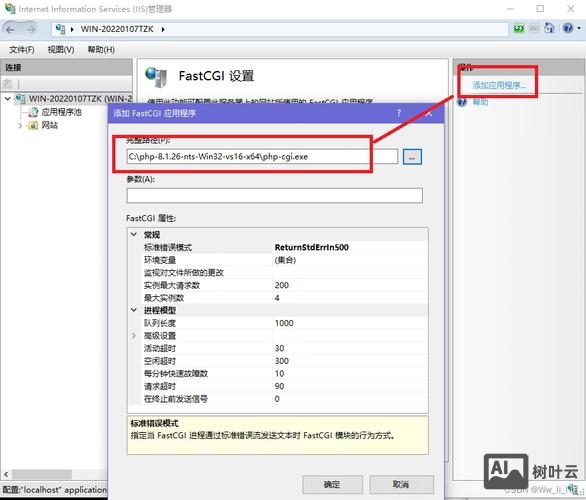
Task: Click dropdown arrow next to toolbar help
Action: [579, 28]
